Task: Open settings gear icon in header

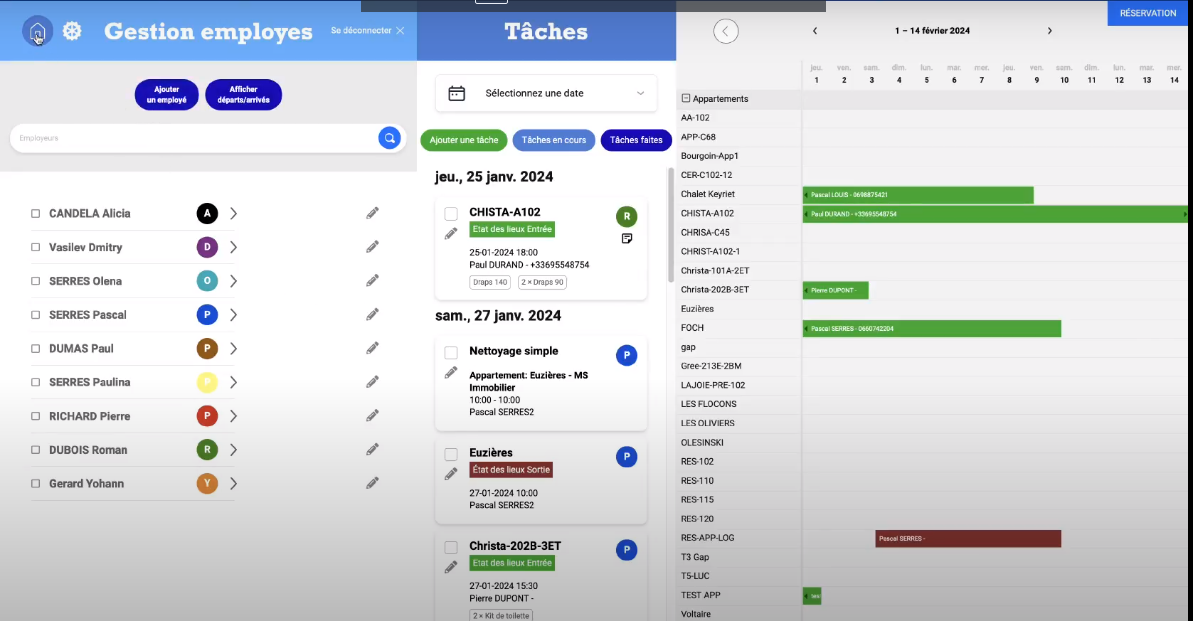Action: click(72, 32)
